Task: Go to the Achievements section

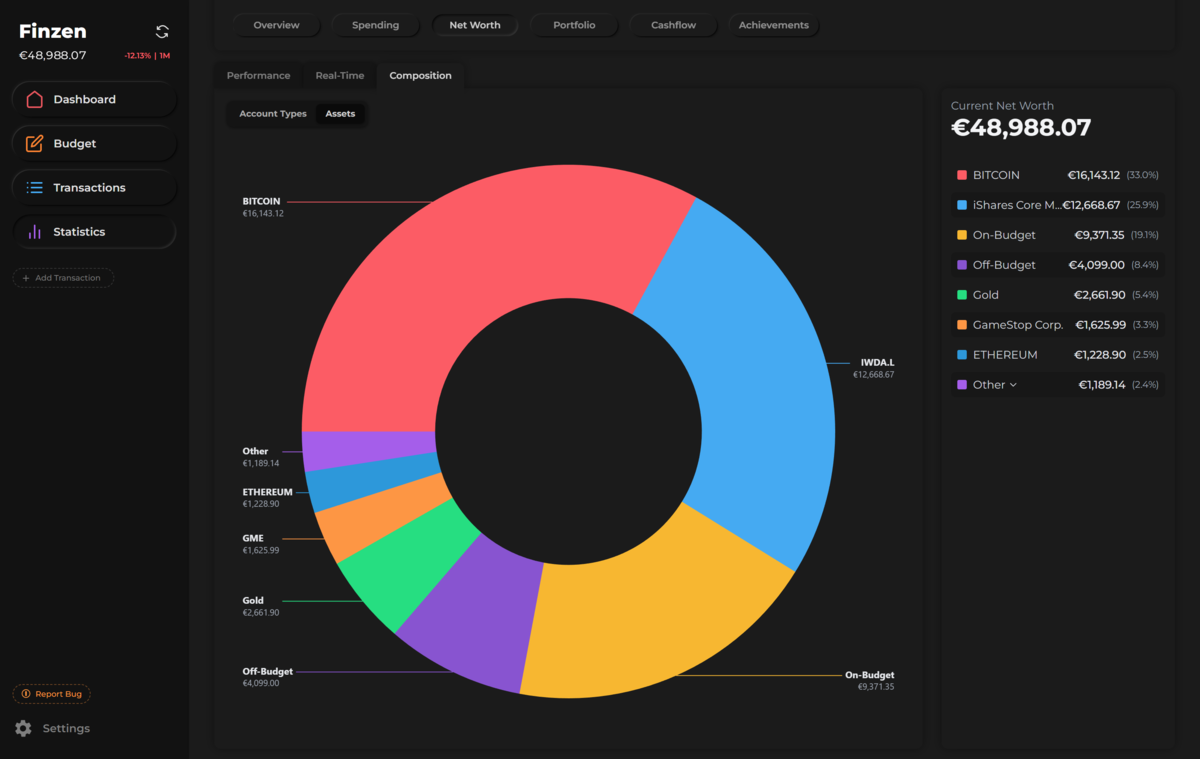Action: pos(773,25)
